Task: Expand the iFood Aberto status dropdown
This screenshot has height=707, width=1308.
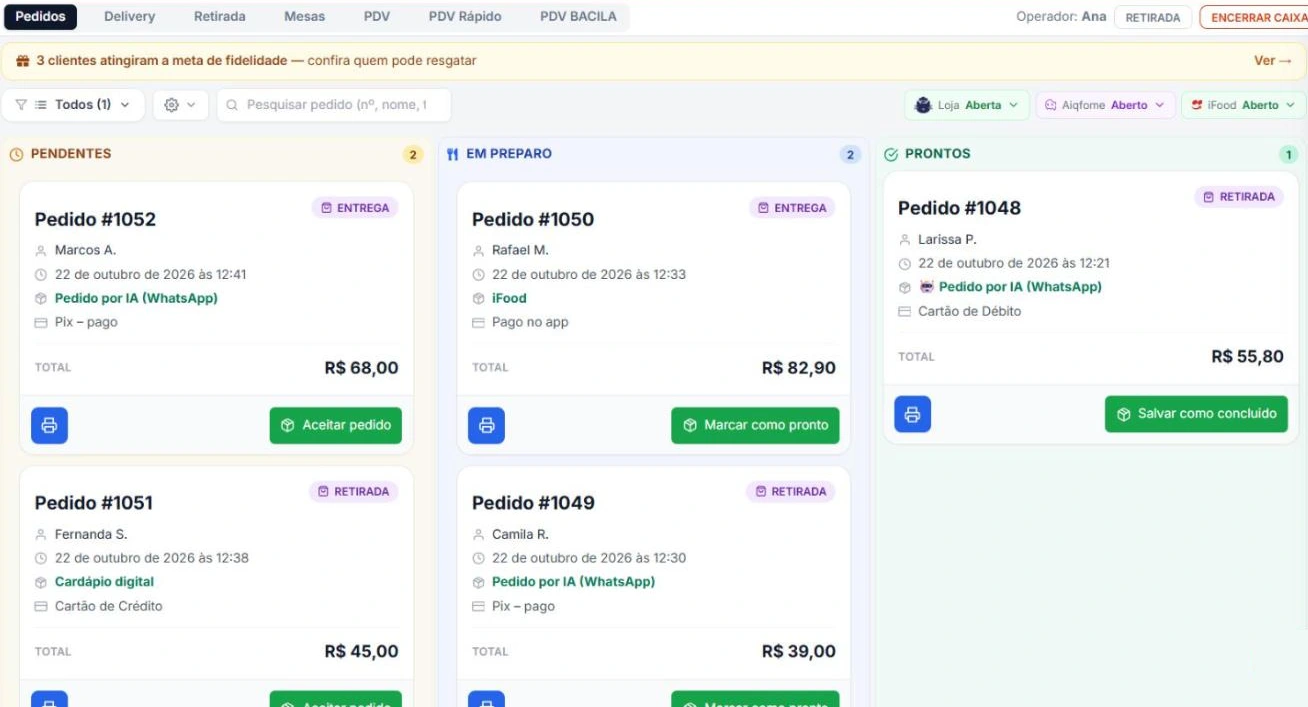Action: tap(1243, 105)
